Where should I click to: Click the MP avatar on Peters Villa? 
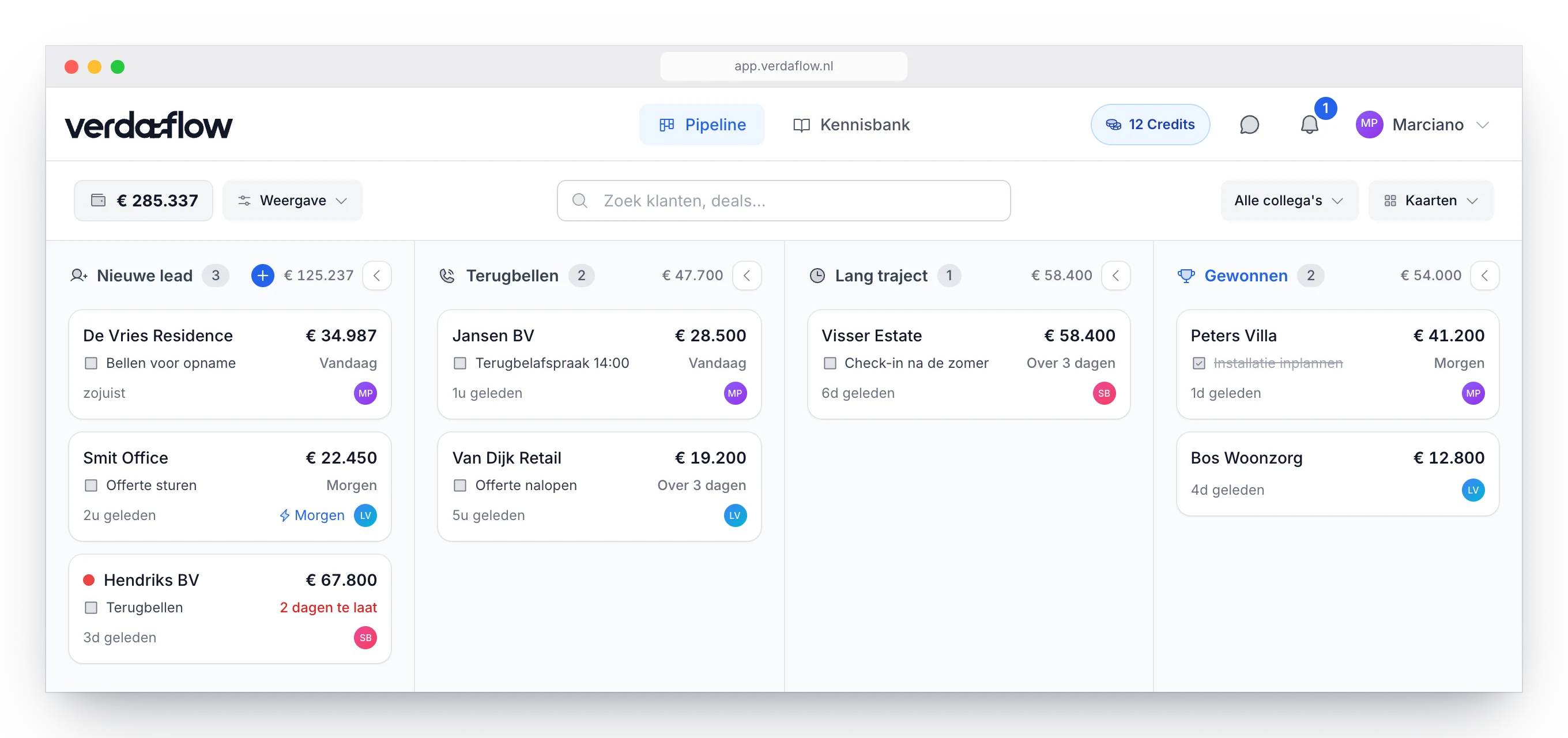point(1473,393)
